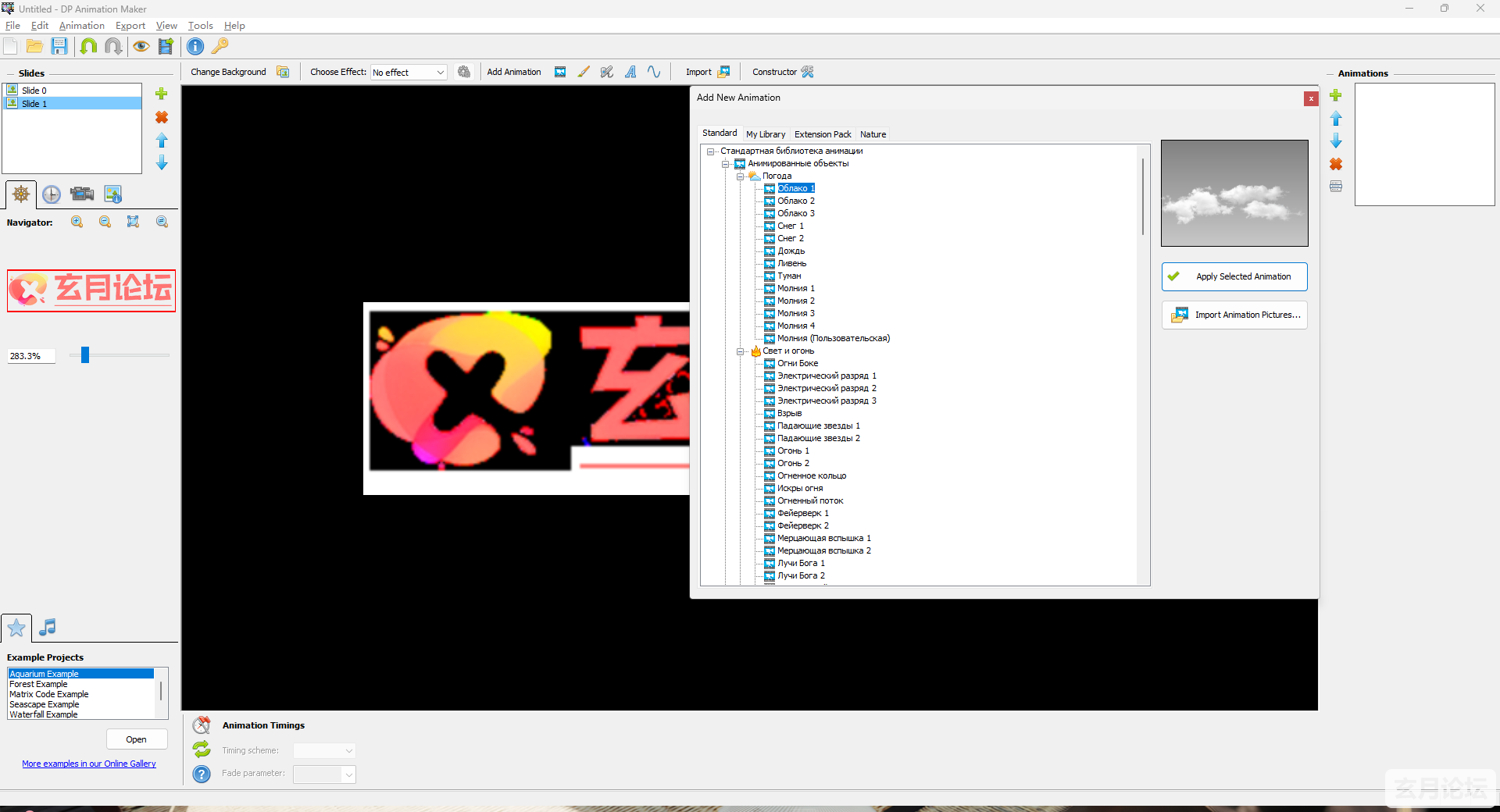The height and width of the screenshot is (812, 1500).
Task: Click the grey Redo arrow icon
Action: (x=113, y=47)
